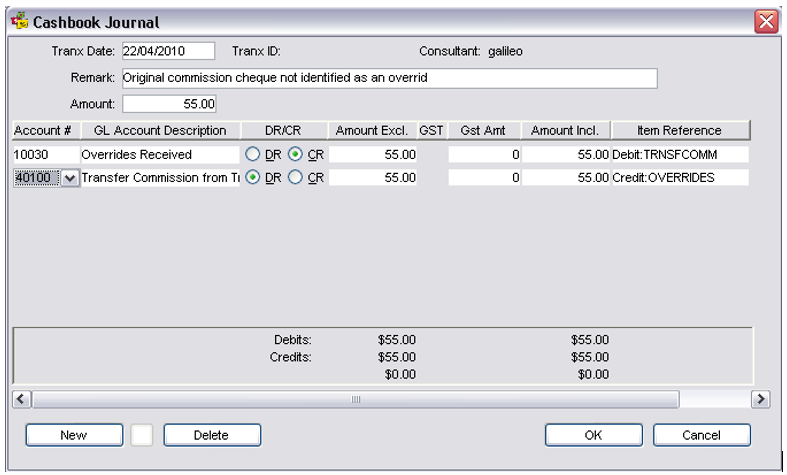Cancel the cashbook journal entry
The height and width of the screenshot is (475, 787).
[x=702, y=435]
